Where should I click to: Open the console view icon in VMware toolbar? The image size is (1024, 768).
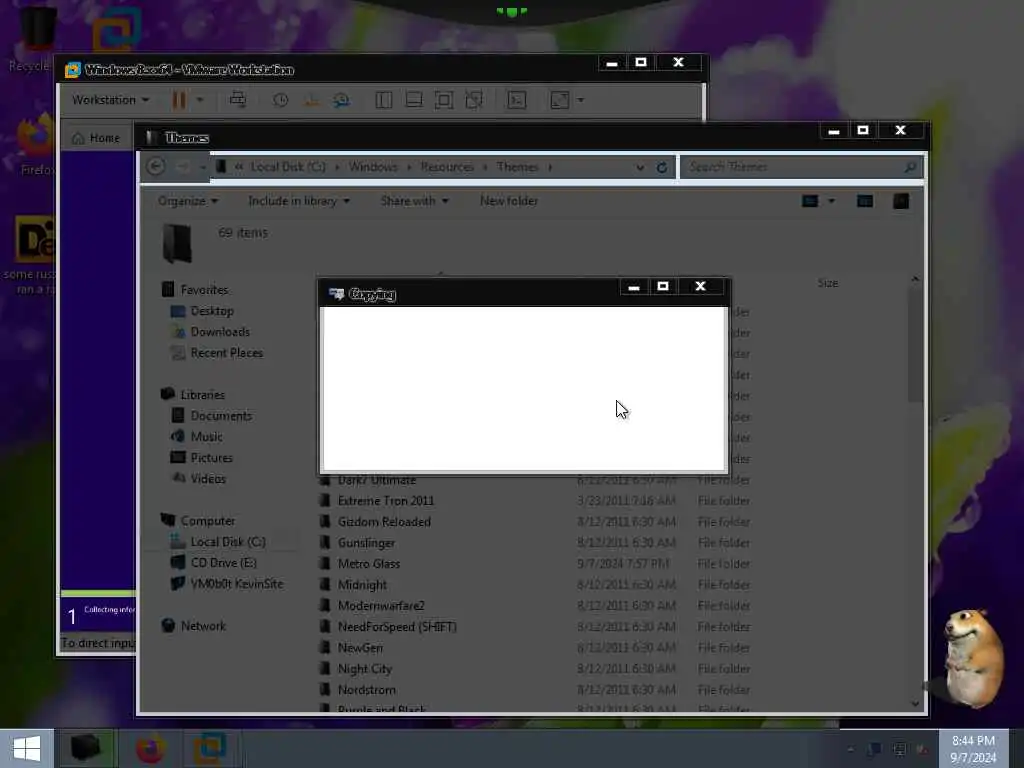[x=517, y=100]
